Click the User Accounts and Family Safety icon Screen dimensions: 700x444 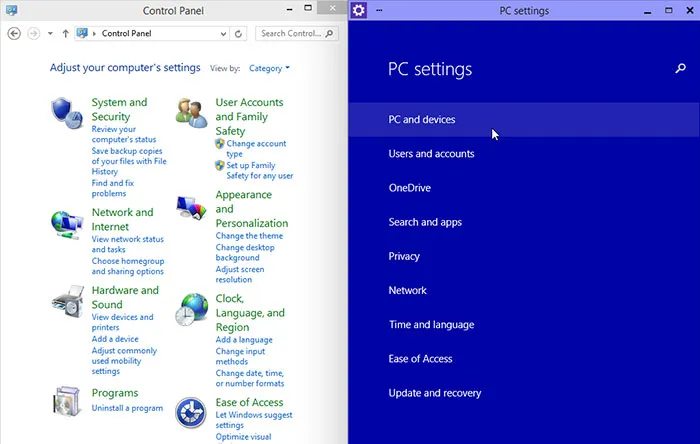190,112
